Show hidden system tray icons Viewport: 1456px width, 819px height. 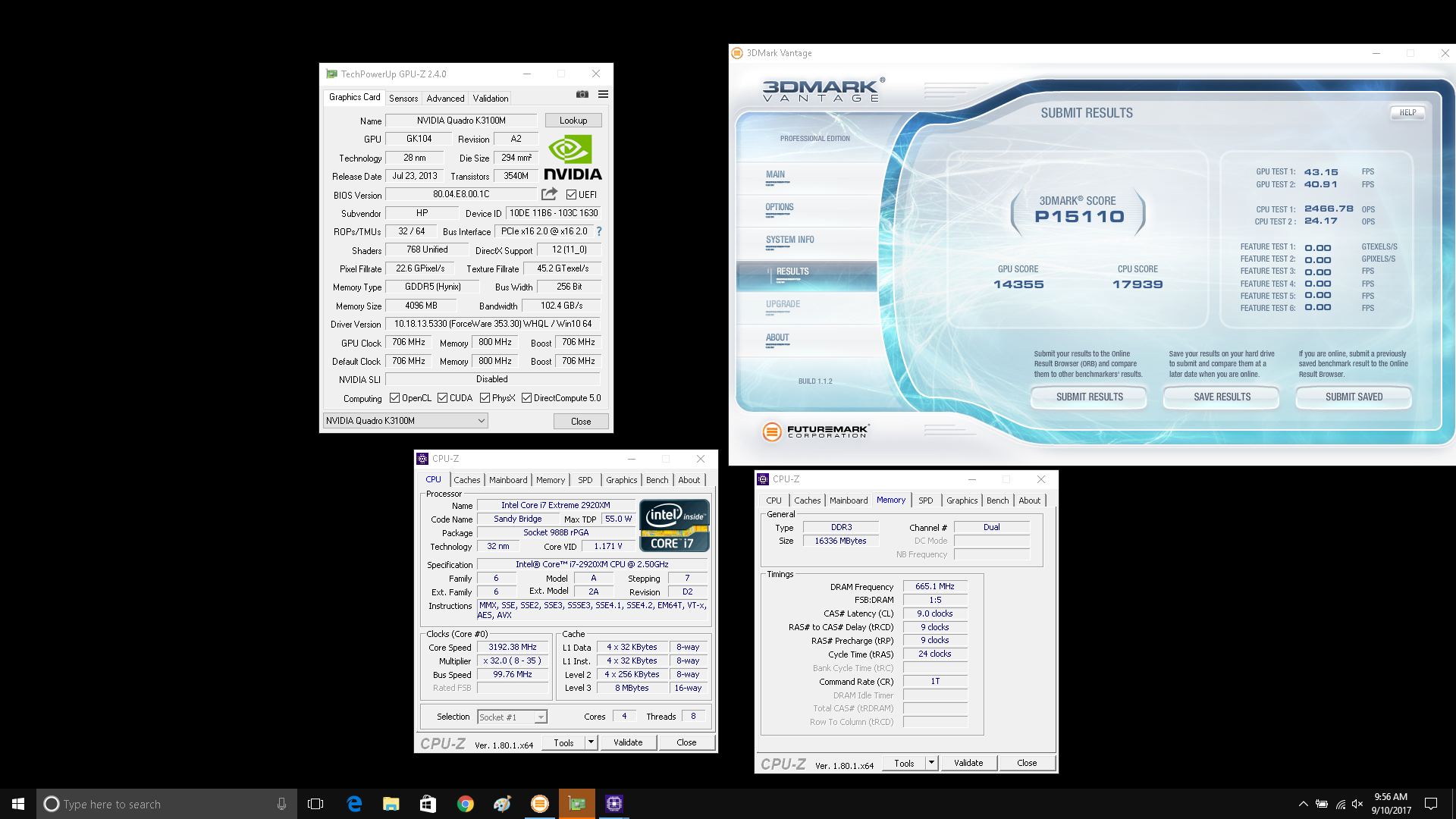(1303, 804)
